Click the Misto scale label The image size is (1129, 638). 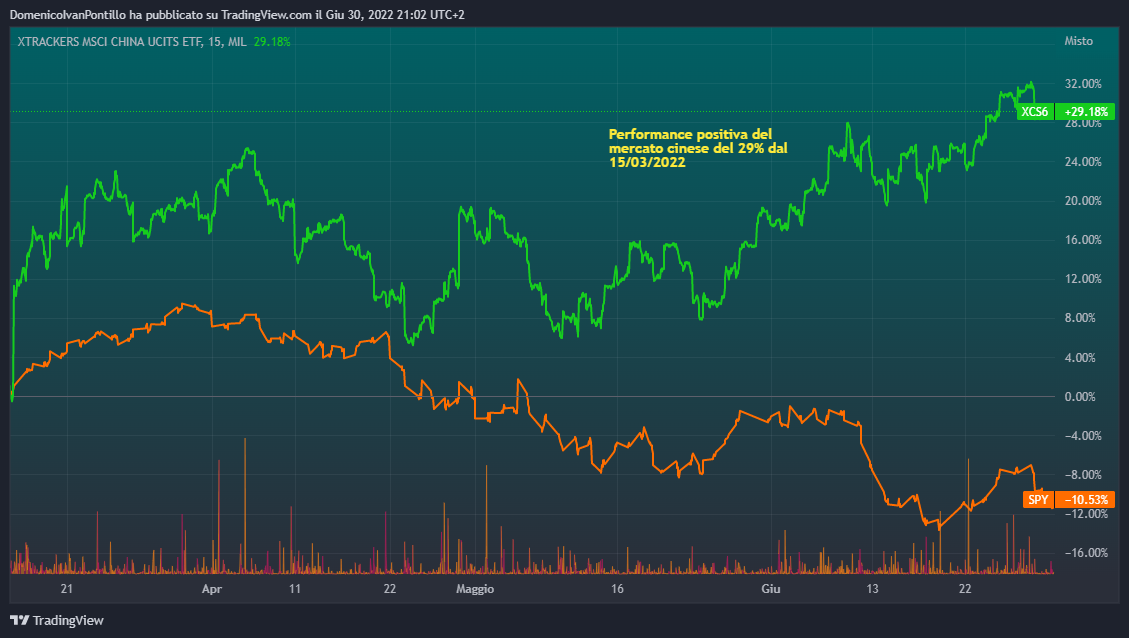[1079, 41]
